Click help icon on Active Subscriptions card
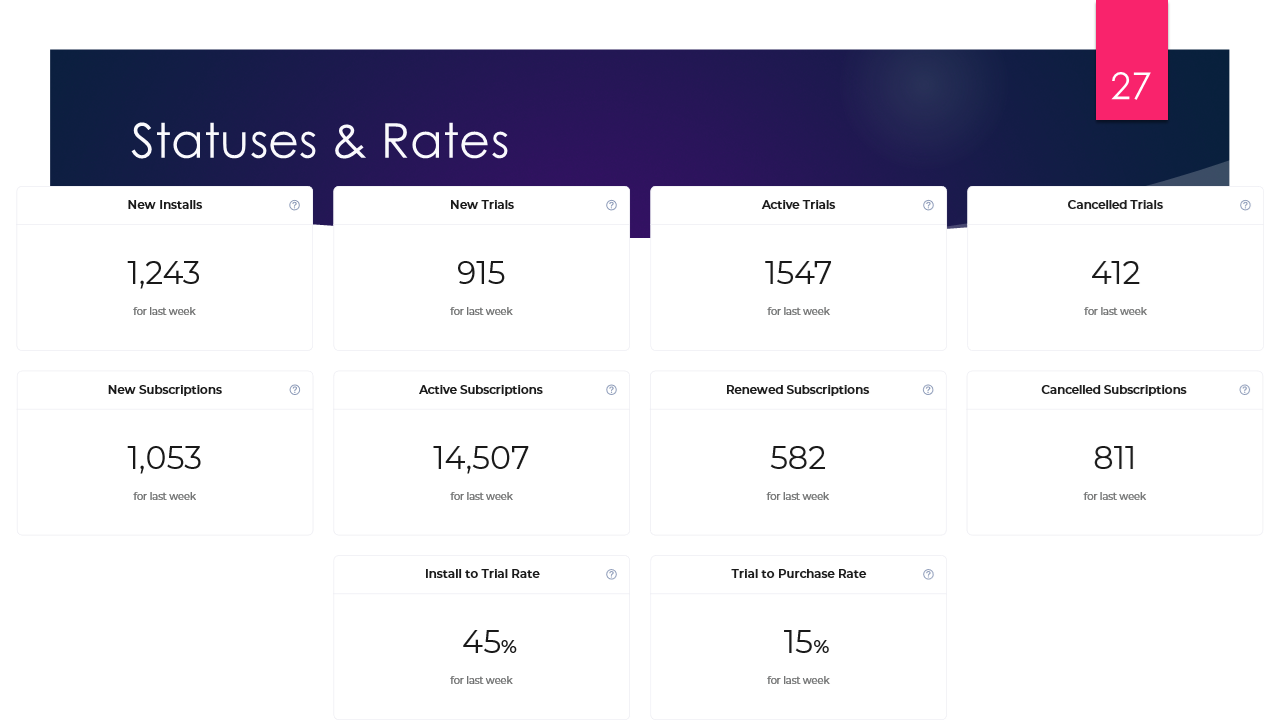Viewport: 1280px width, 720px height. click(x=611, y=390)
